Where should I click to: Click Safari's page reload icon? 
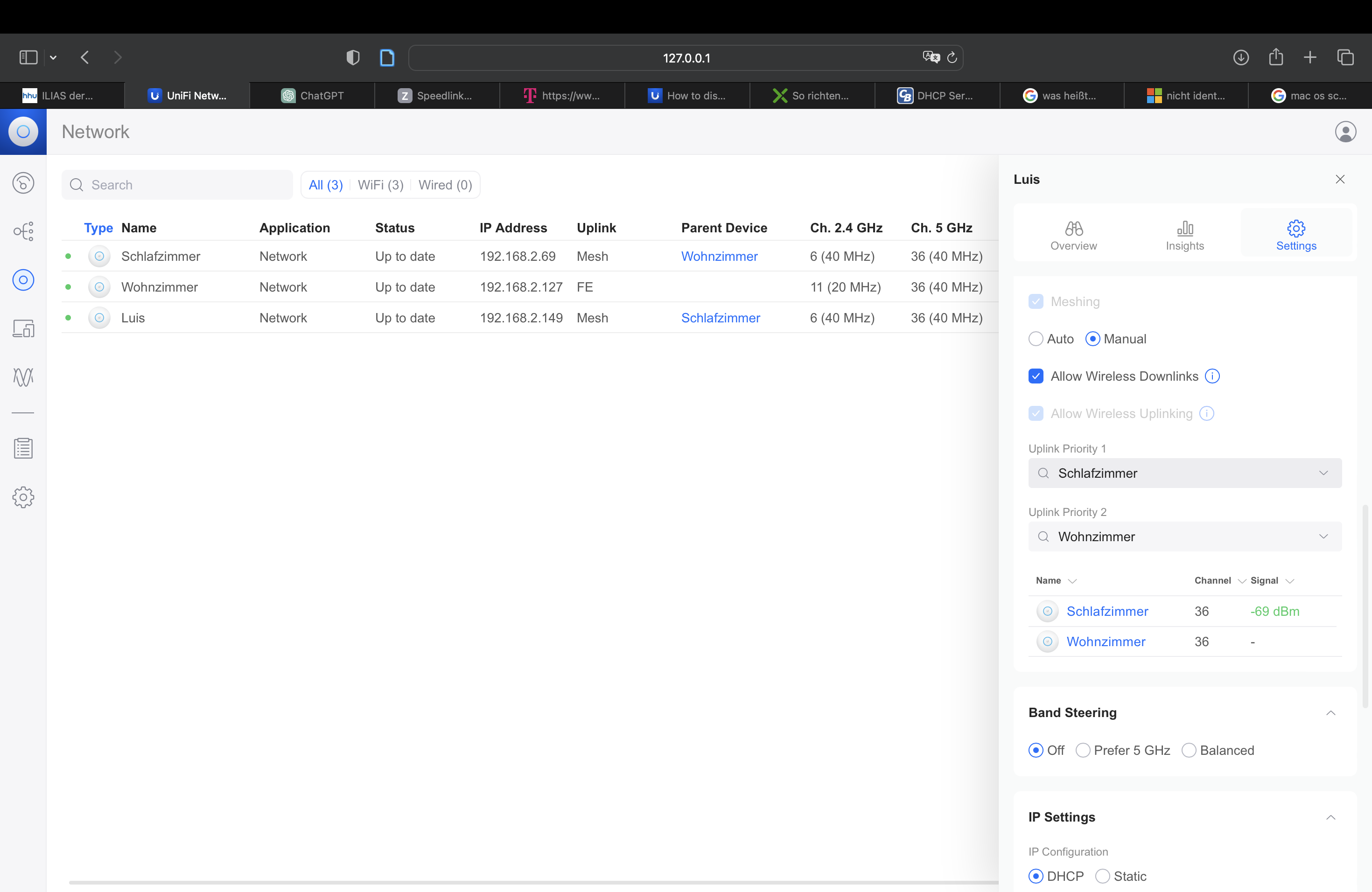tap(952, 58)
